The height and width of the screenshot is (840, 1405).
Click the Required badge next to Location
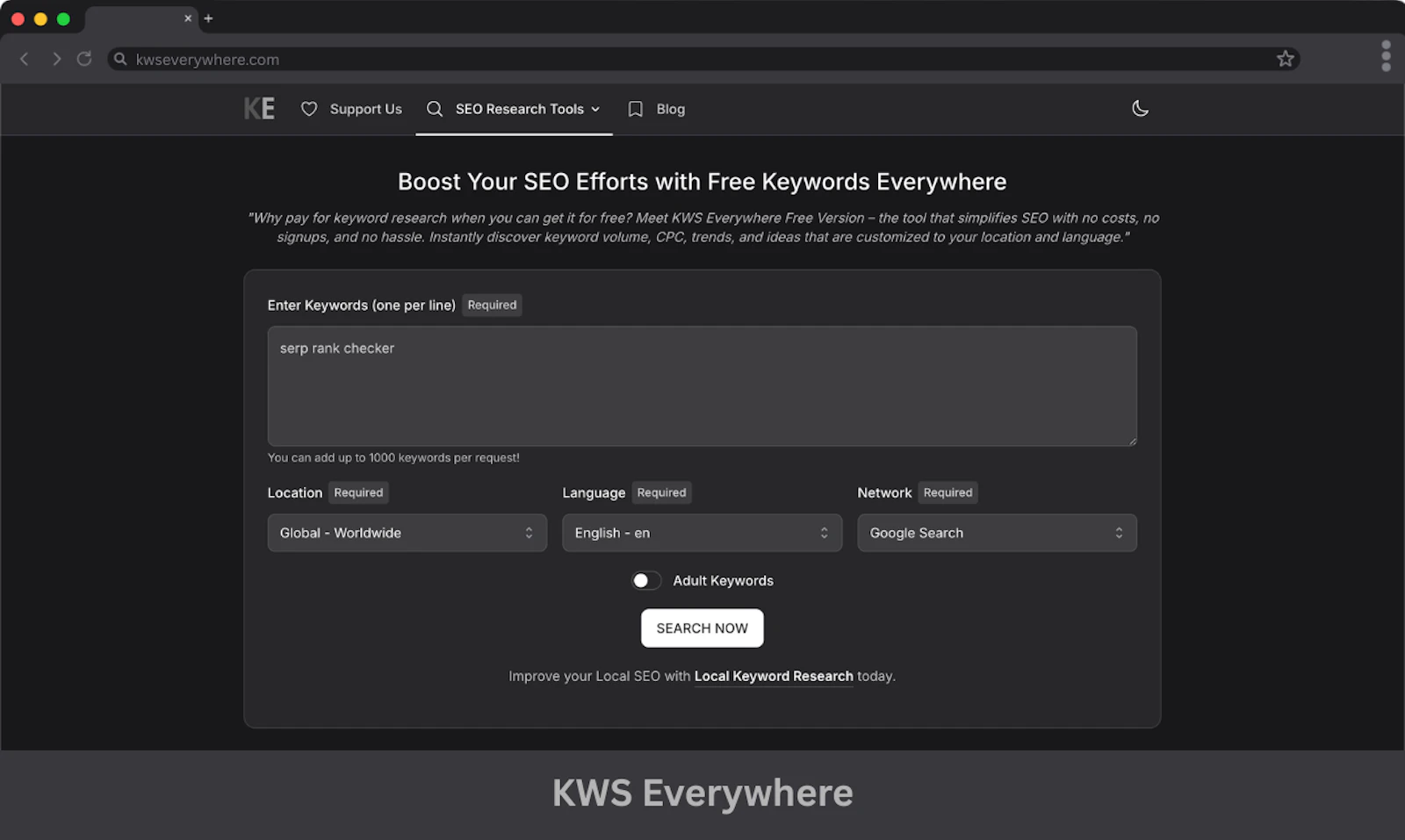(358, 492)
